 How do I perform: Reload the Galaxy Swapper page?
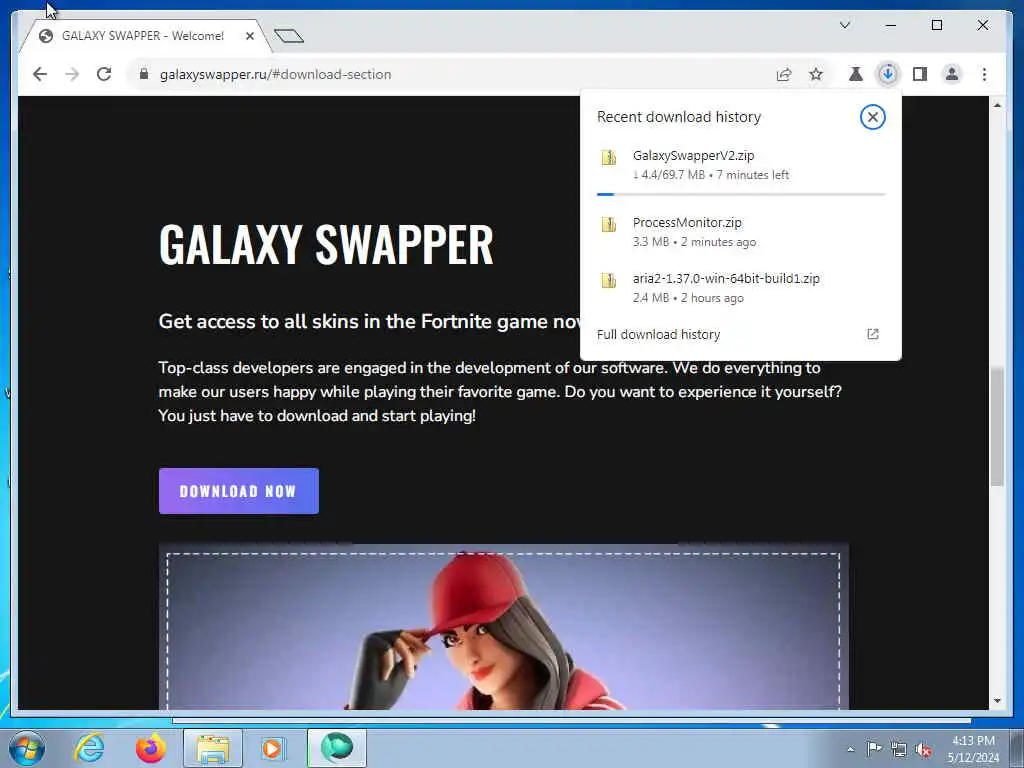click(104, 74)
